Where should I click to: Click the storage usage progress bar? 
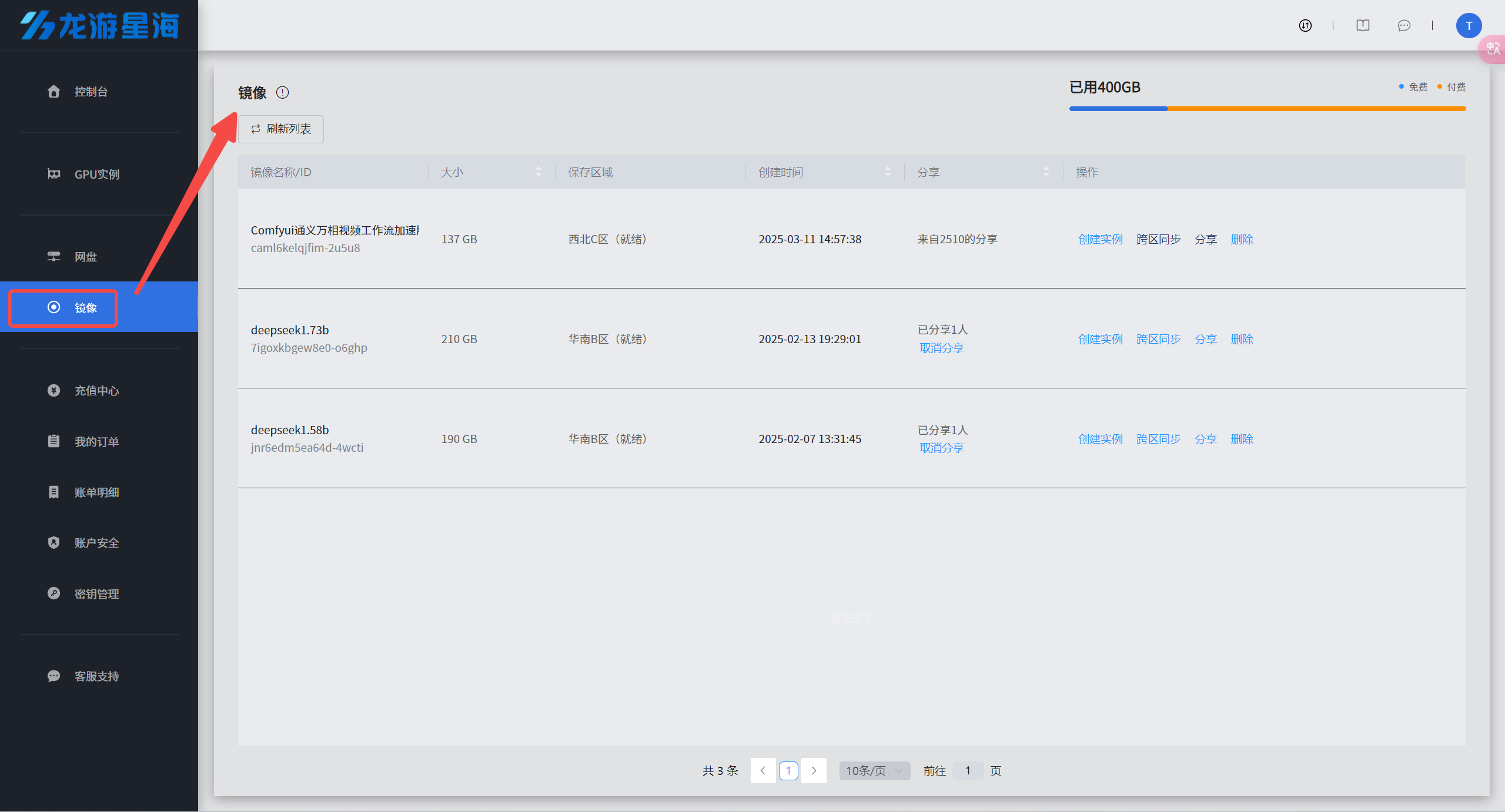1267,109
